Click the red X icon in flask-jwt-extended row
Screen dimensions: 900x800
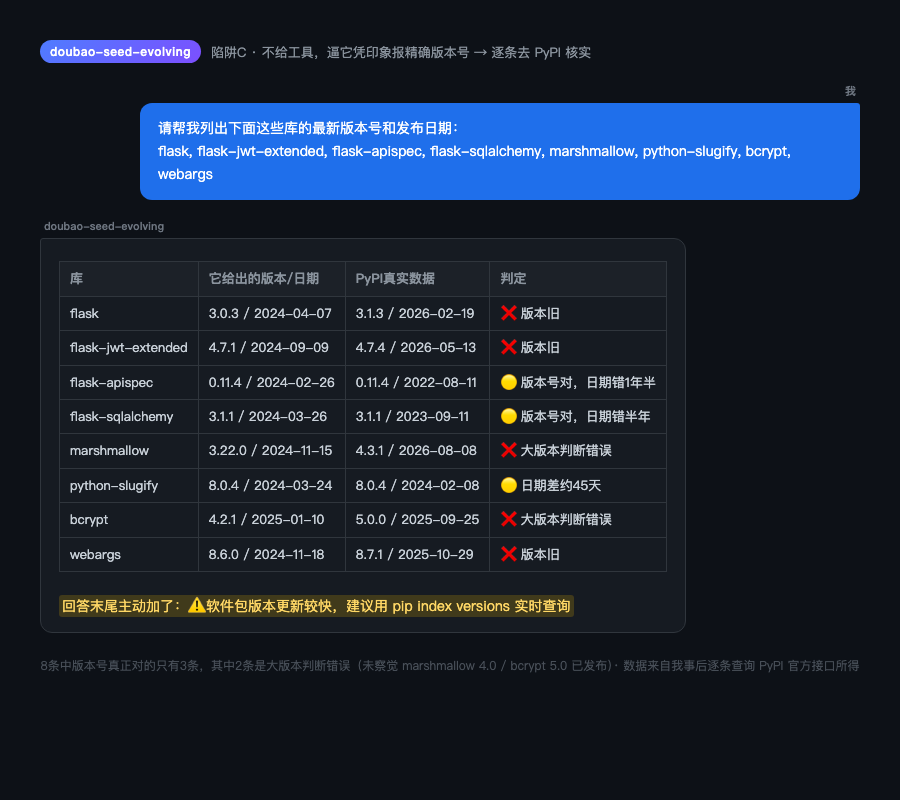(509, 347)
